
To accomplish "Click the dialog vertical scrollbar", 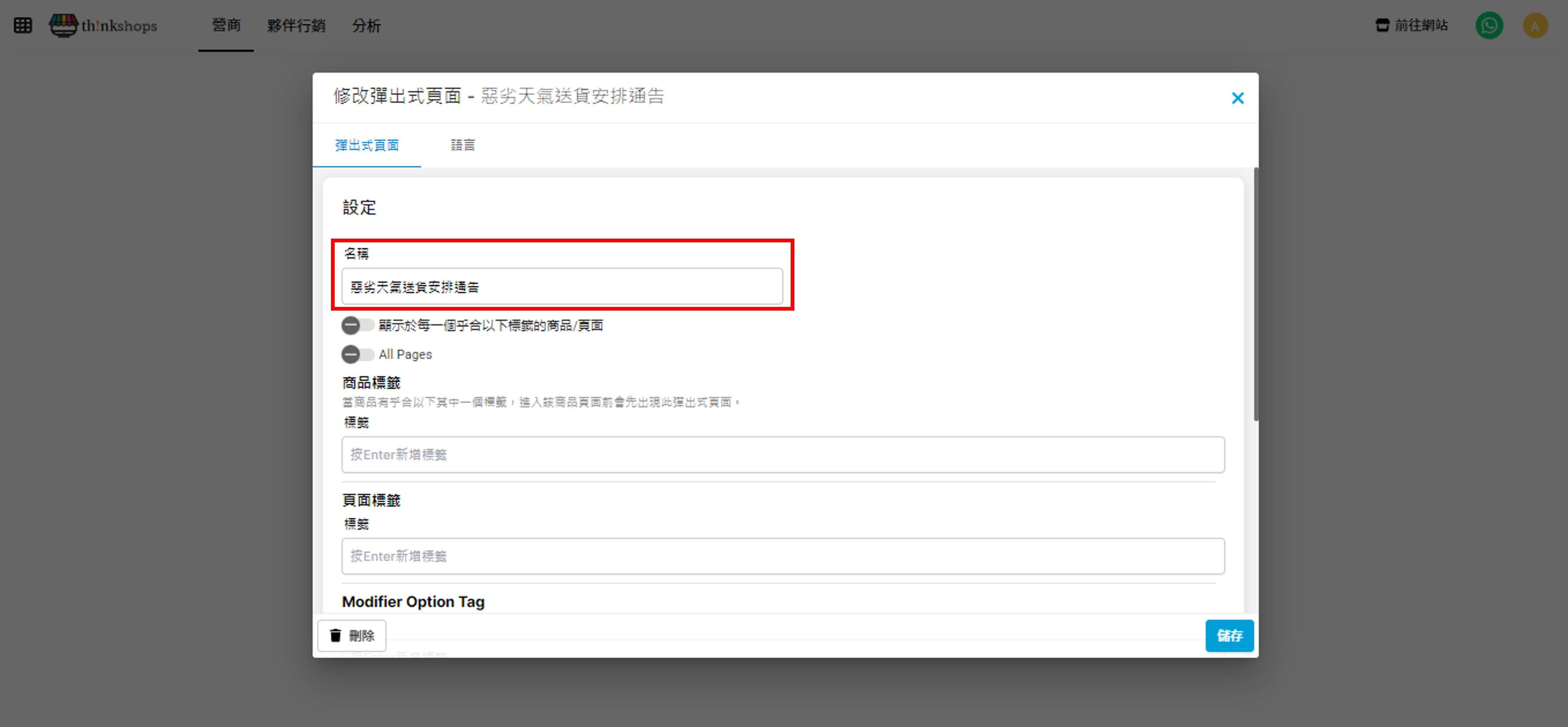I will 1255,294.
